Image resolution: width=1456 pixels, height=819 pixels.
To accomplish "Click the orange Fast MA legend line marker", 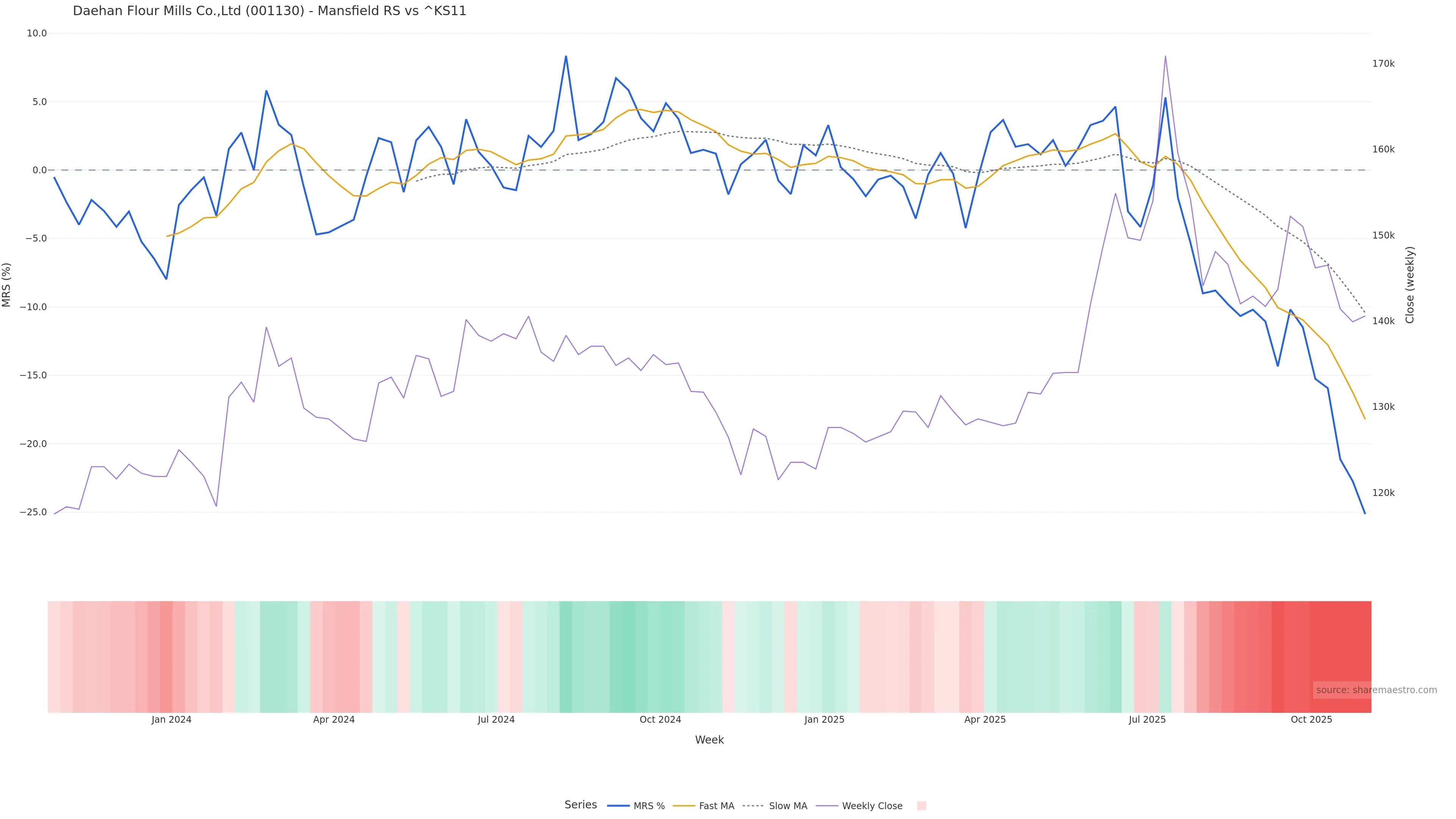I will click(684, 806).
